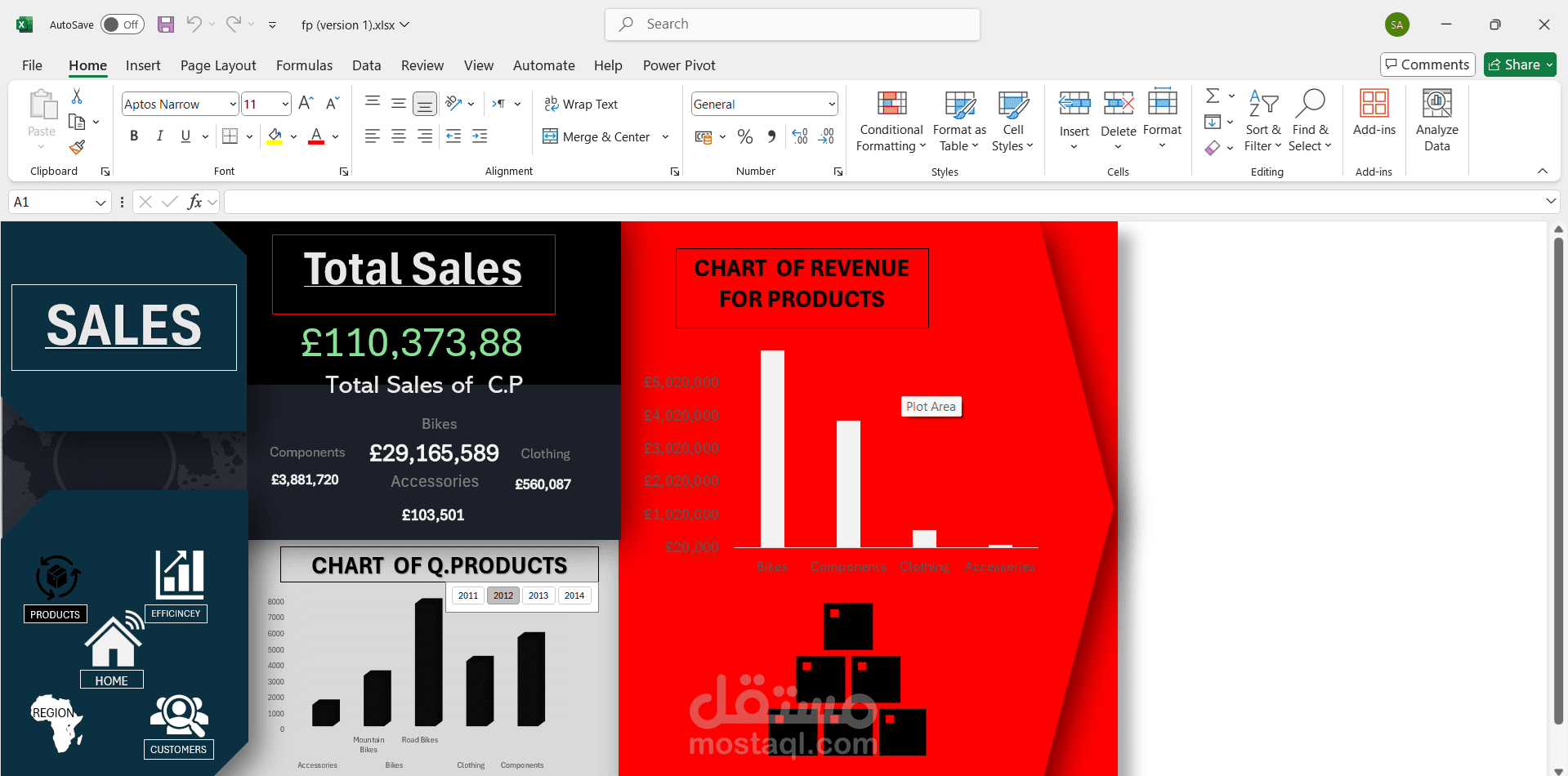Click the Share button
This screenshot has width=1568, height=776.
coord(1520,65)
